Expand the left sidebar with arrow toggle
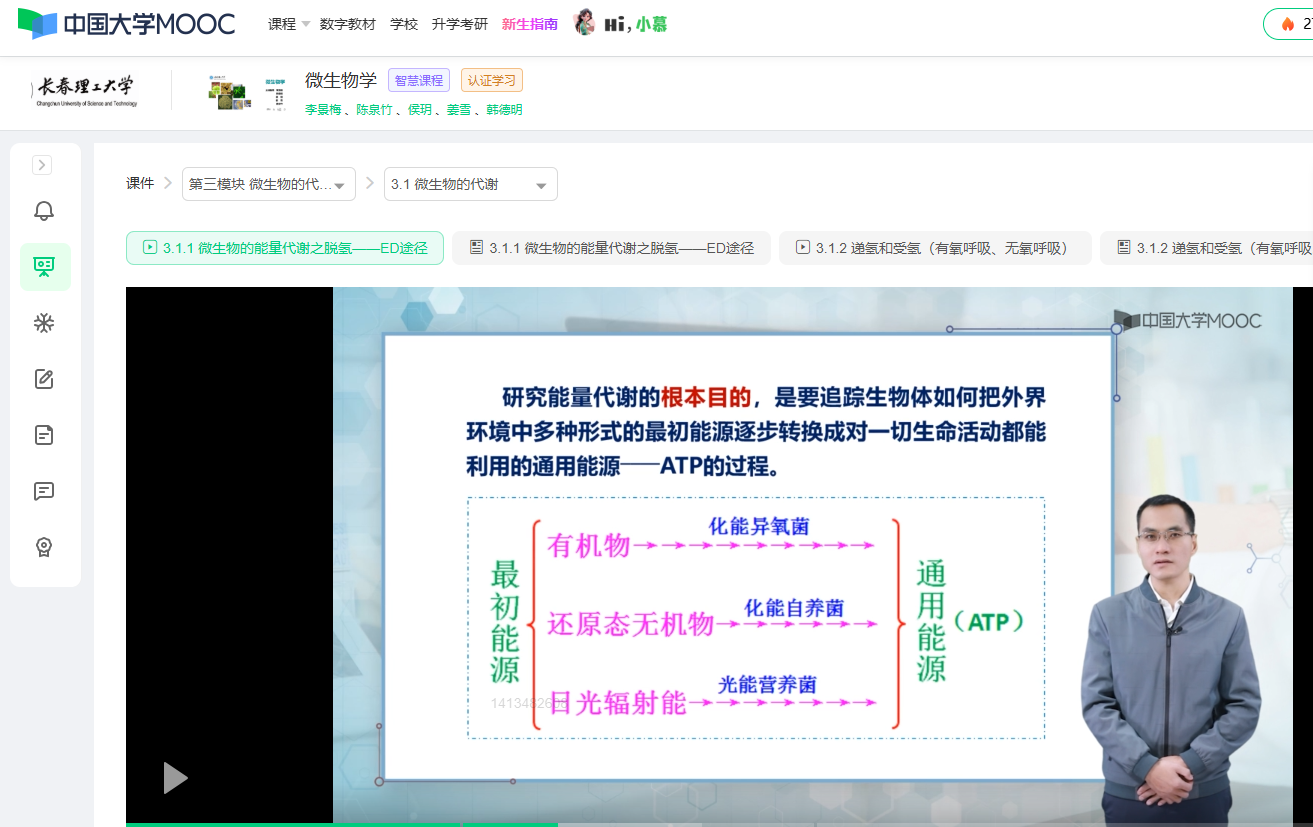This screenshot has height=827, width=1313. 42,165
